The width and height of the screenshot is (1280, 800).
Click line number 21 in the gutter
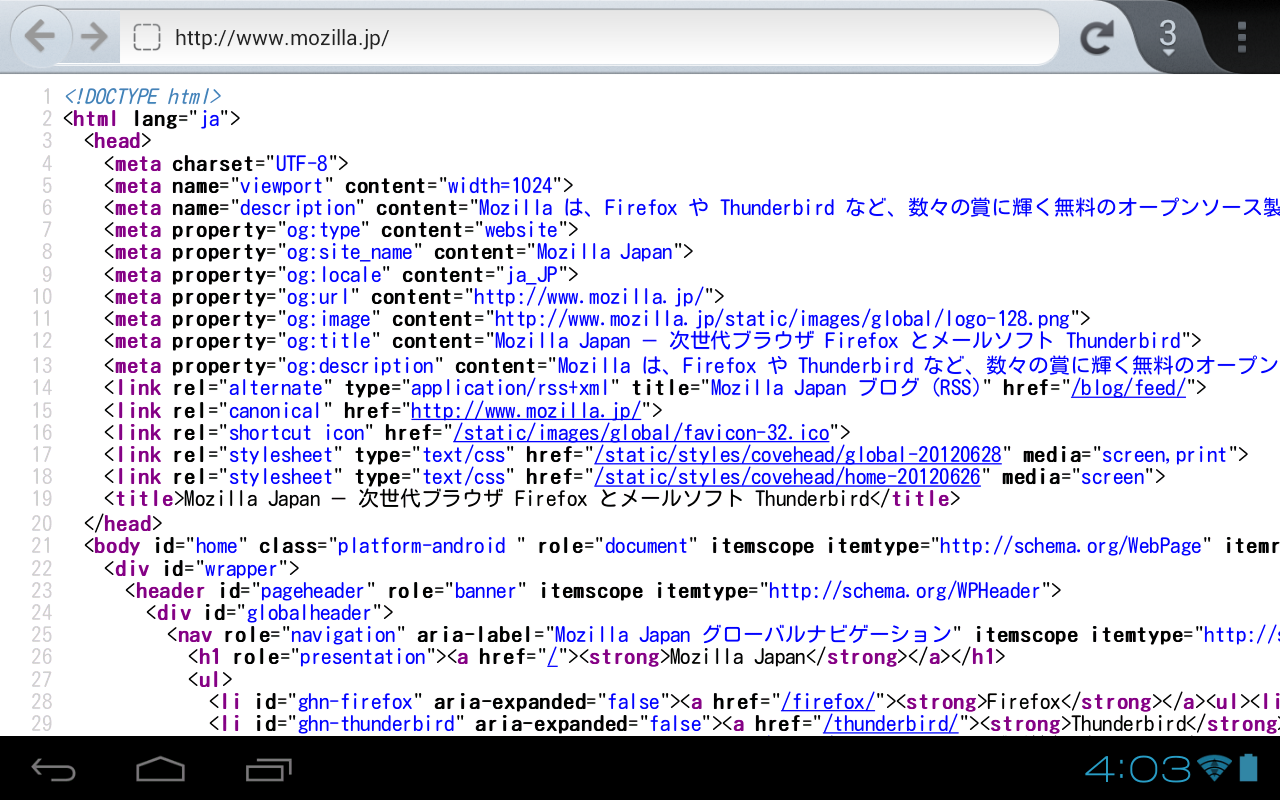coord(41,546)
